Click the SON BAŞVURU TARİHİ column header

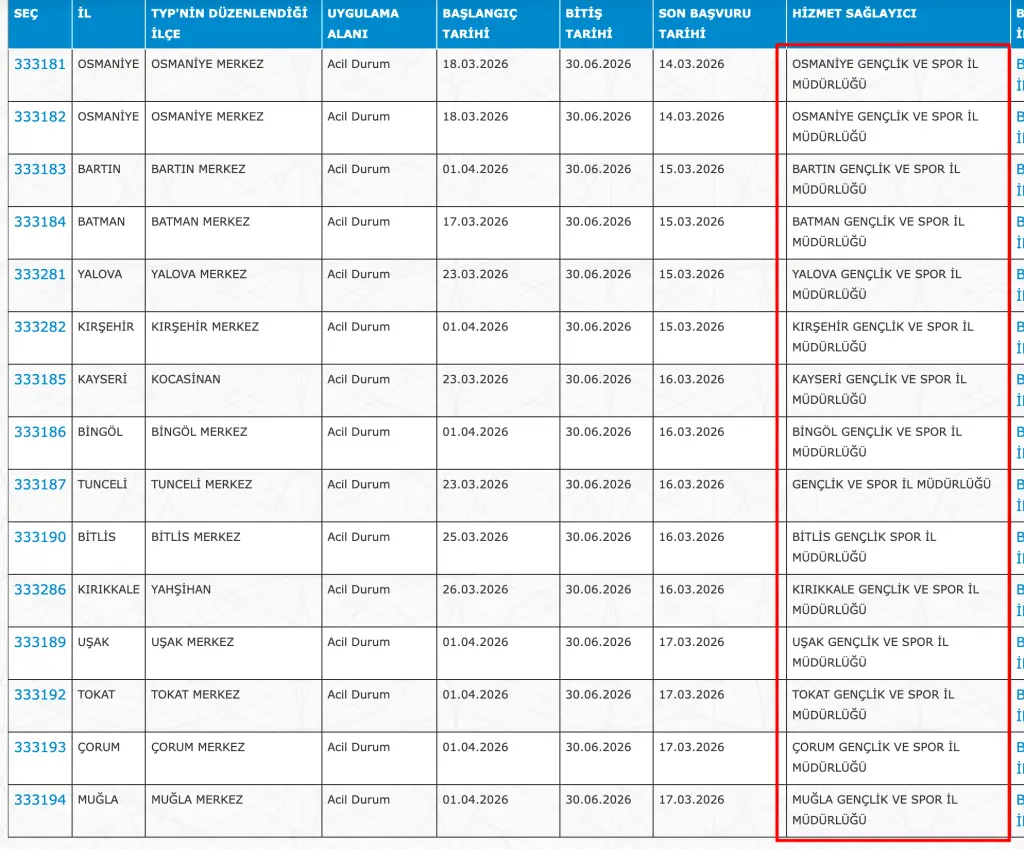point(704,23)
